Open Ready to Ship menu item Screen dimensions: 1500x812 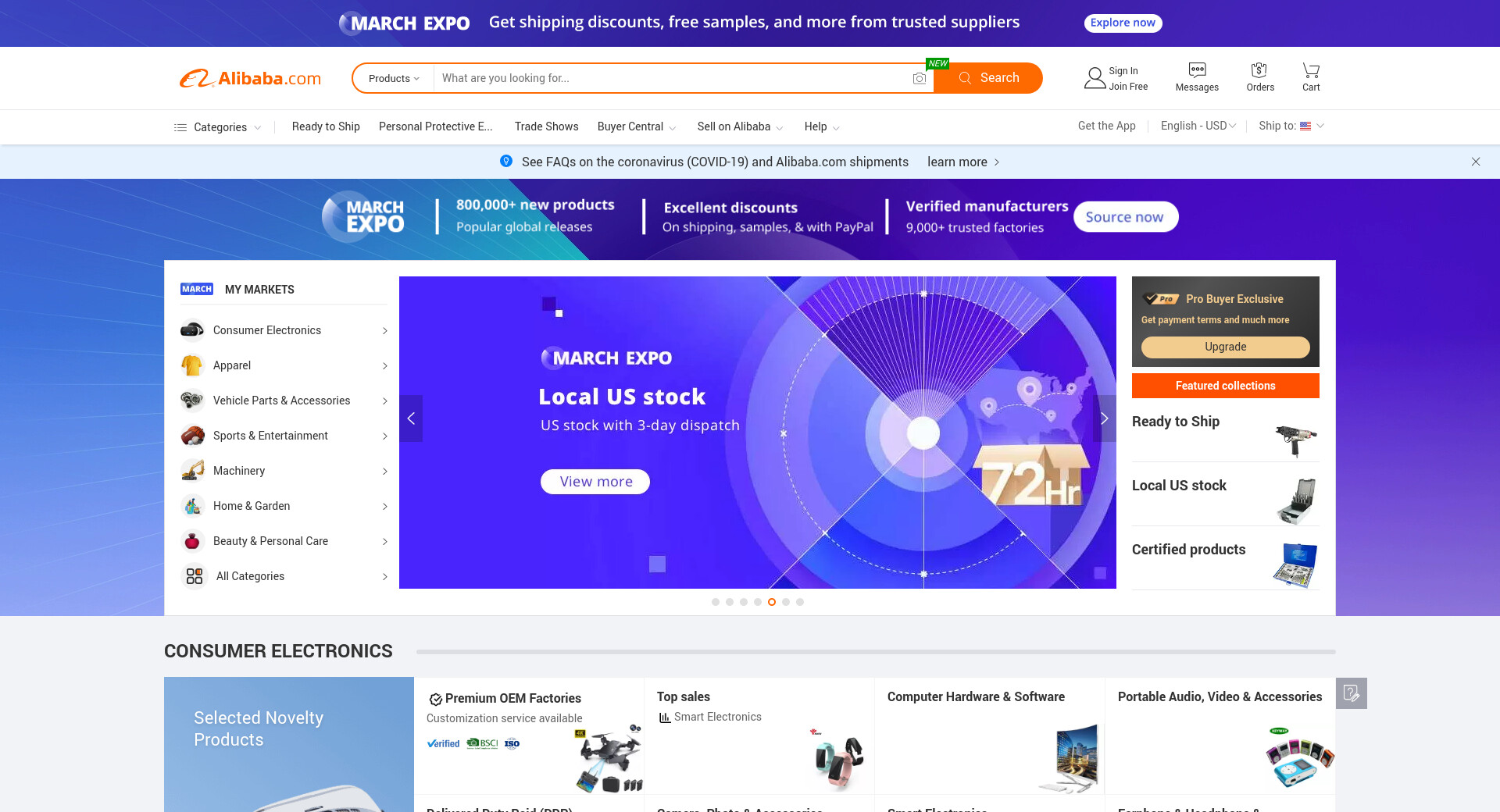[326, 126]
